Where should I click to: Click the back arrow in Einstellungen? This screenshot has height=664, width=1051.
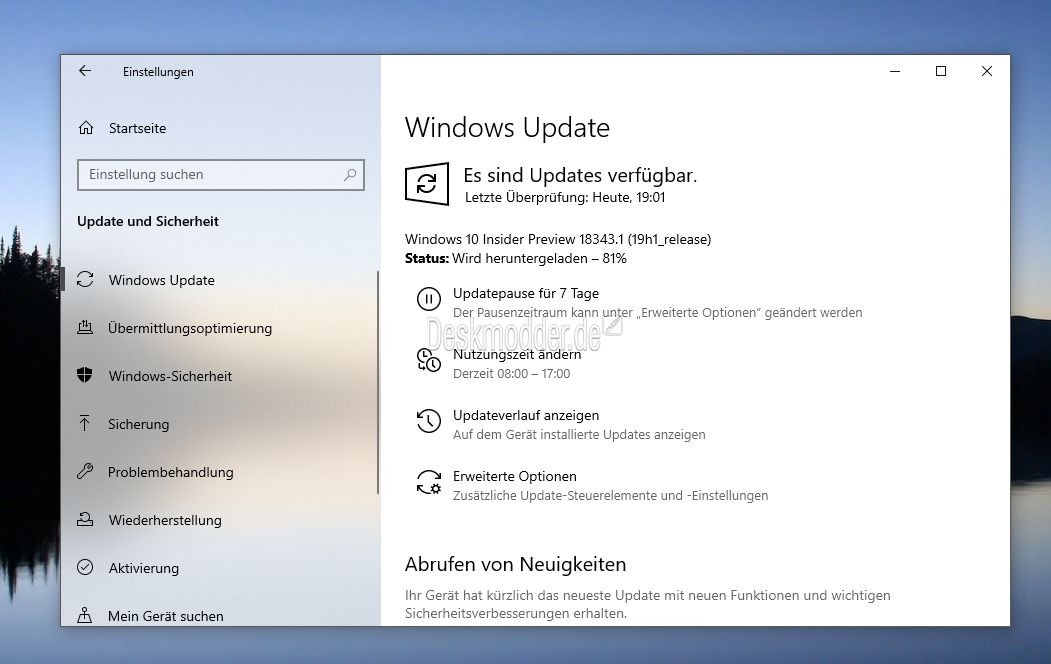[x=84, y=71]
